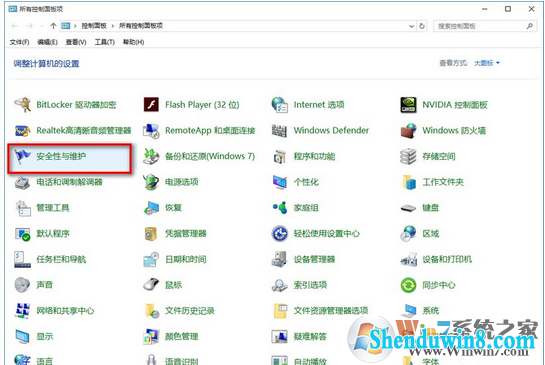Expand the 查看方式 大图标 dropdown
The height and width of the screenshot is (365, 545).
coord(487,63)
